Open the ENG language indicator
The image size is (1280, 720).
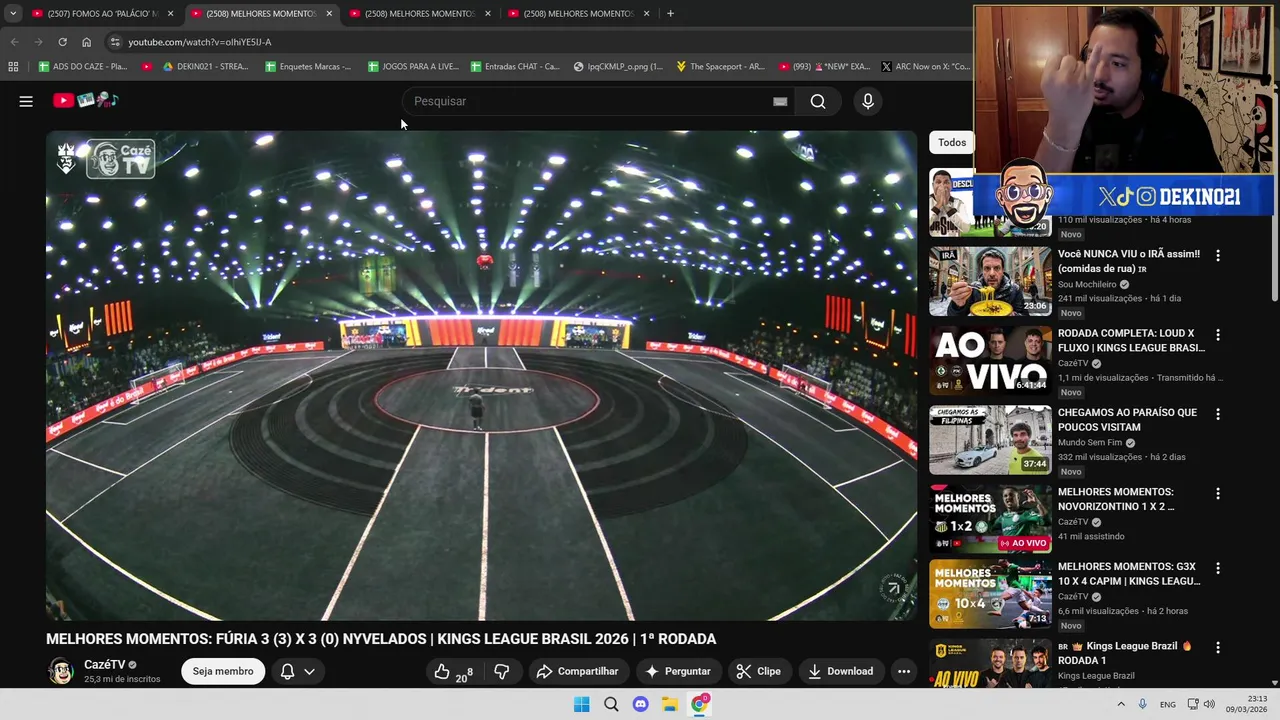[x=1167, y=704]
